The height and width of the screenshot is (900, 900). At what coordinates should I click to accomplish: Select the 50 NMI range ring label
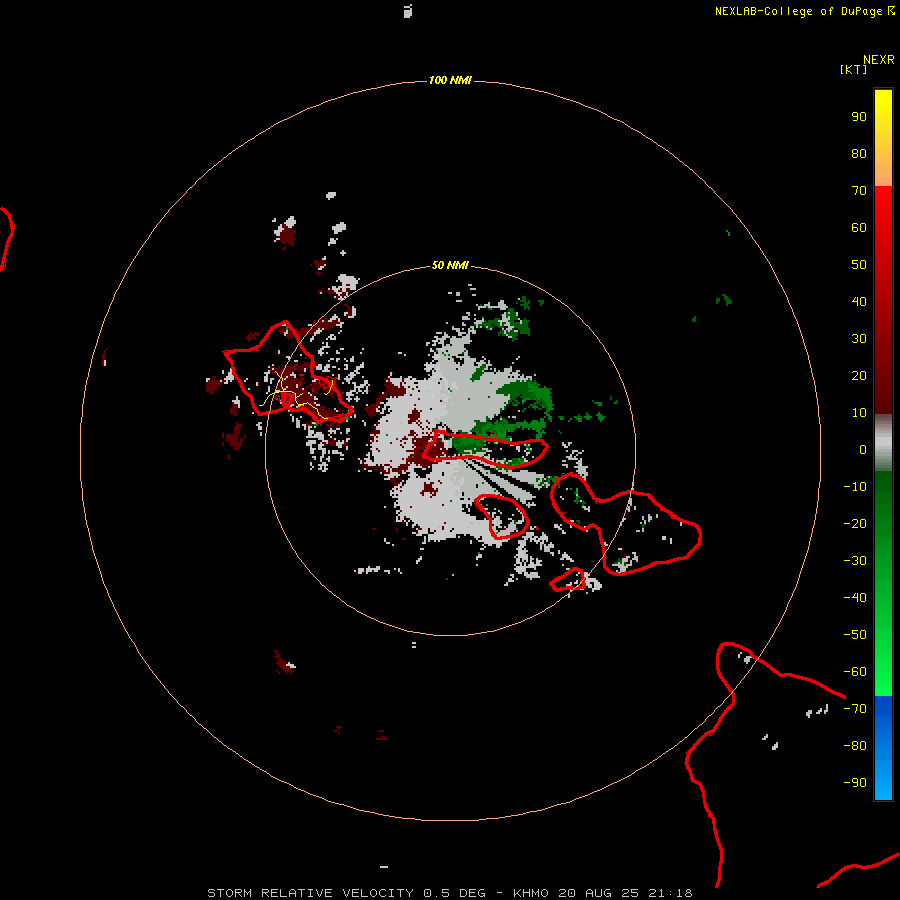pyautogui.click(x=450, y=265)
